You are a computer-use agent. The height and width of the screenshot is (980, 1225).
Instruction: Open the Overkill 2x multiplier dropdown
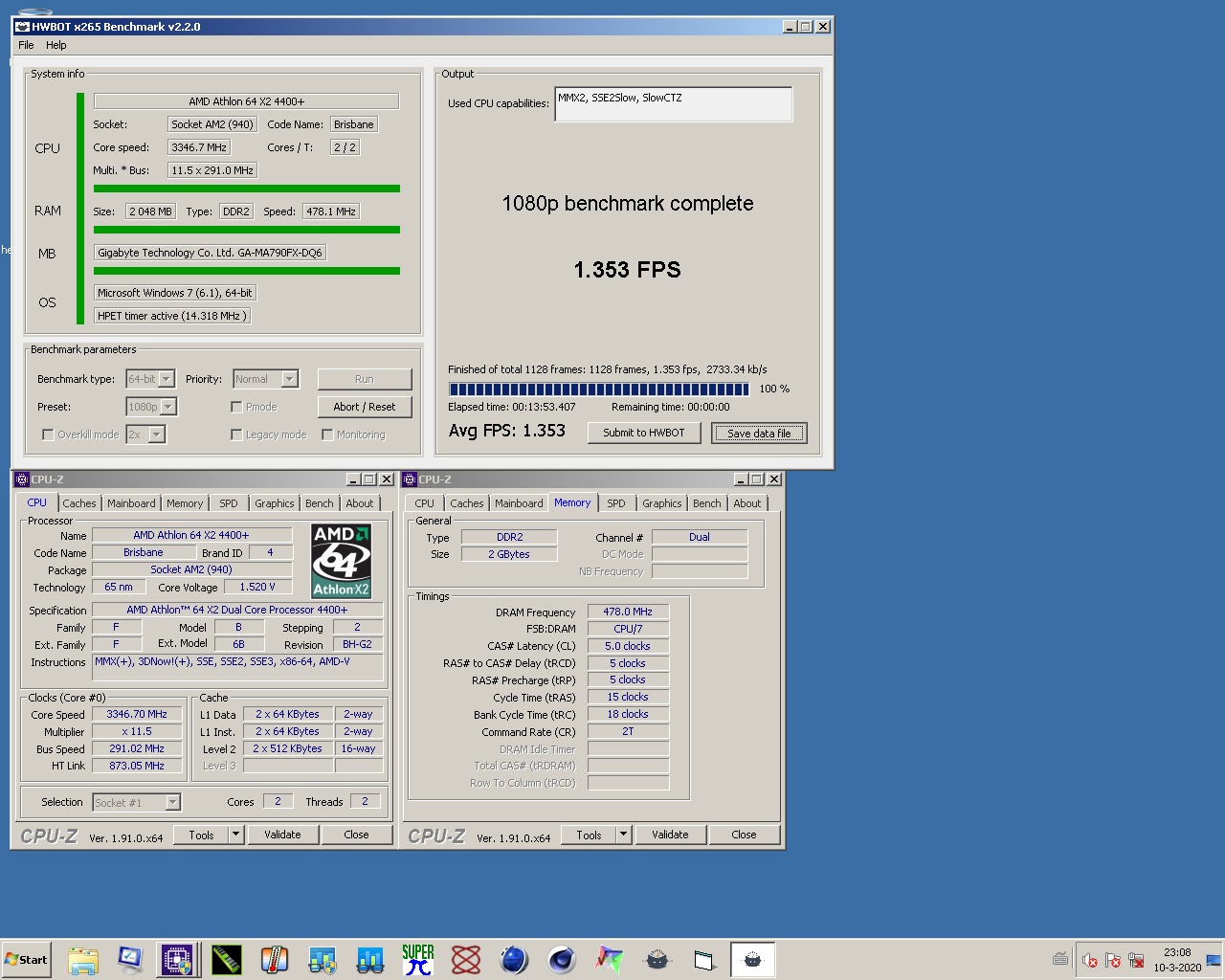pos(145,434)
